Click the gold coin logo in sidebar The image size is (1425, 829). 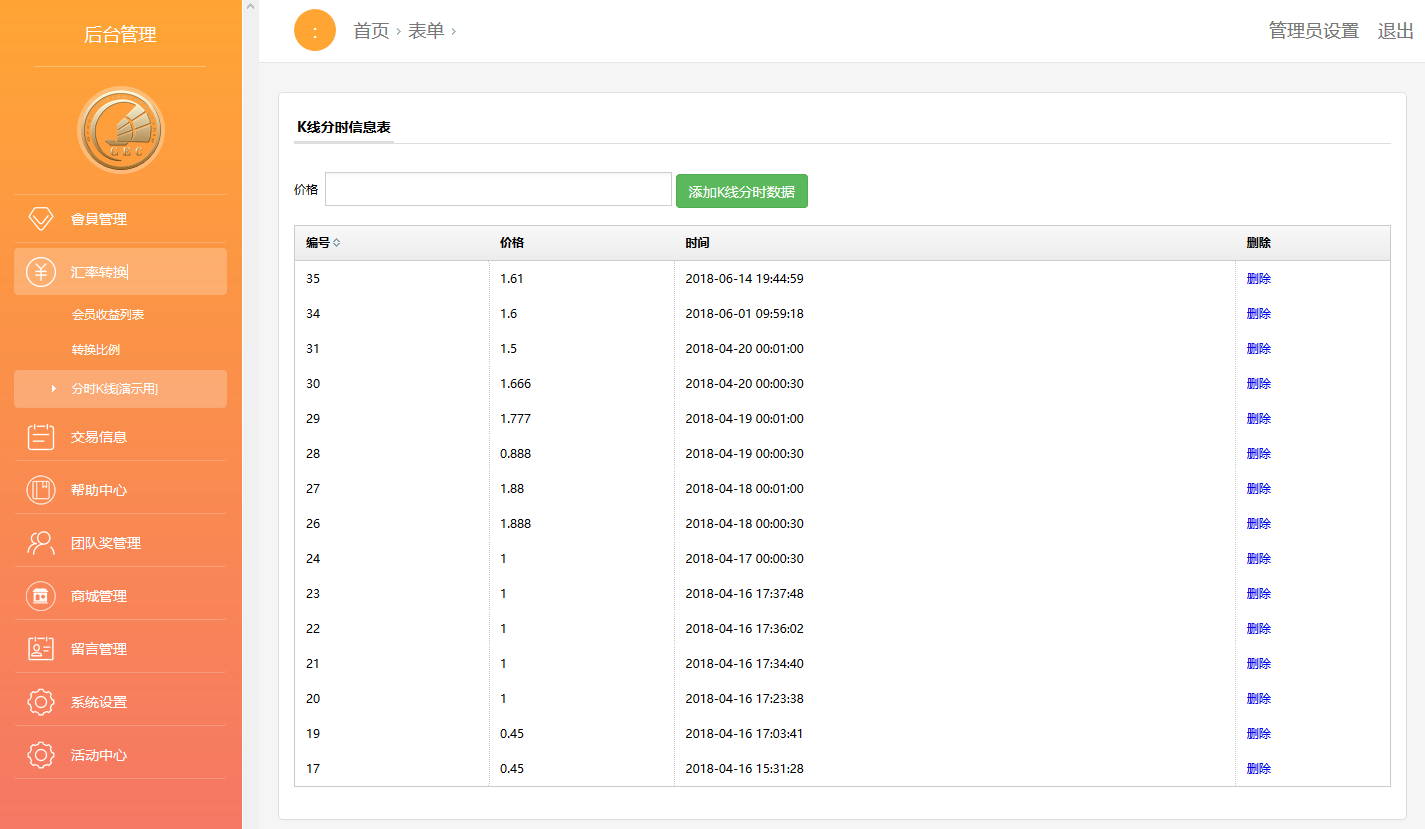tap(120, 130)
